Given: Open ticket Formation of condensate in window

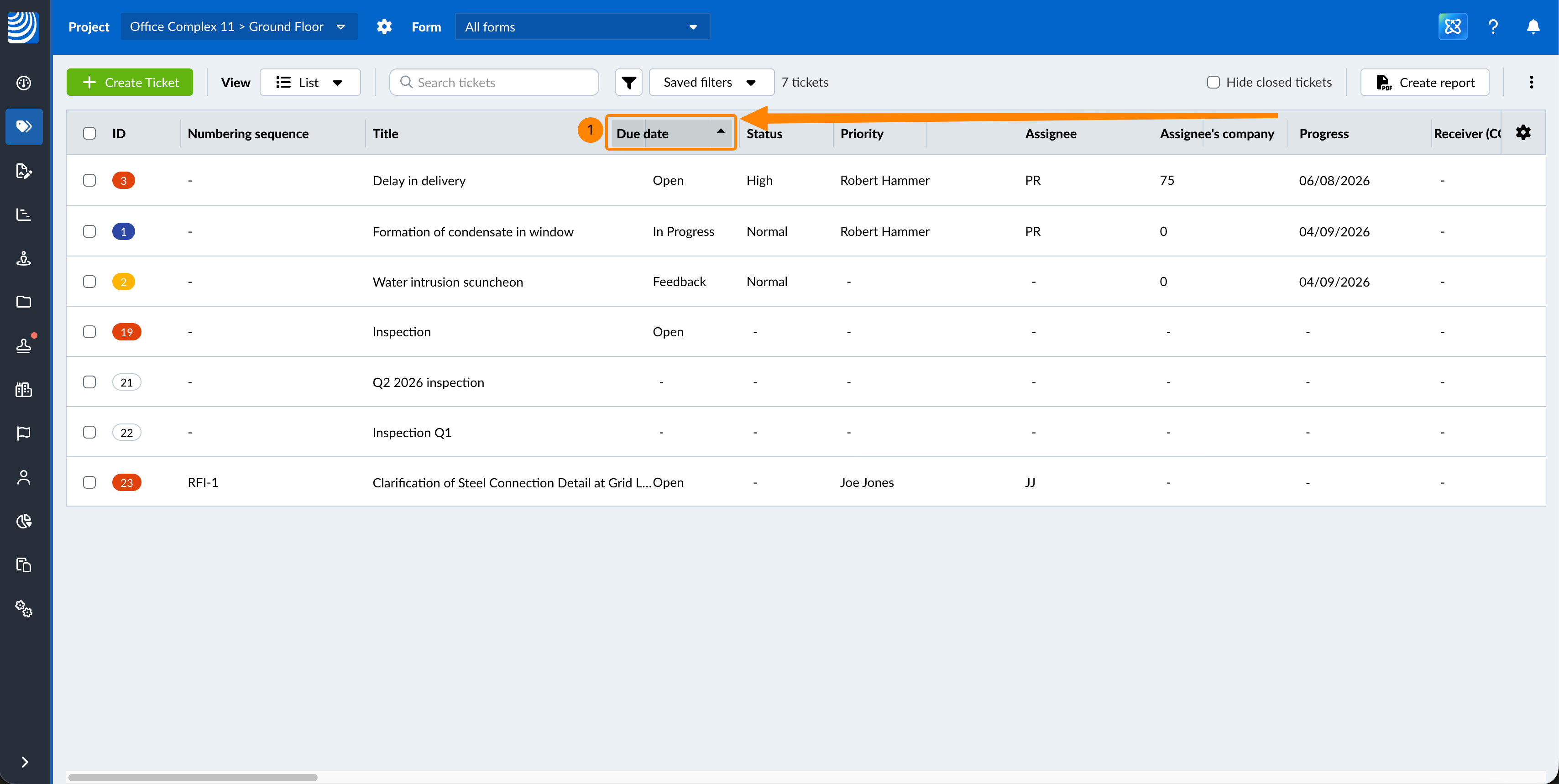Looking at the screenshot, I should 473,231.
